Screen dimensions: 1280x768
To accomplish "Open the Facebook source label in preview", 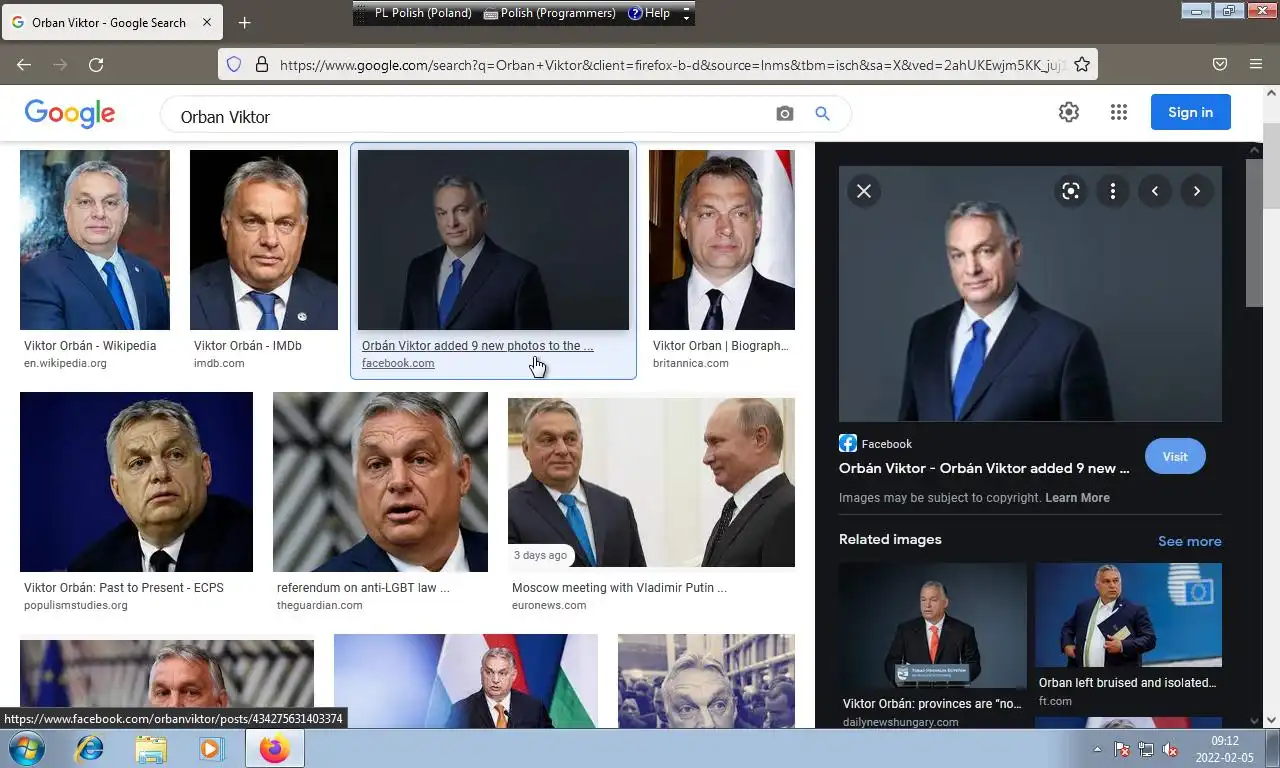I will click(876, 444).
